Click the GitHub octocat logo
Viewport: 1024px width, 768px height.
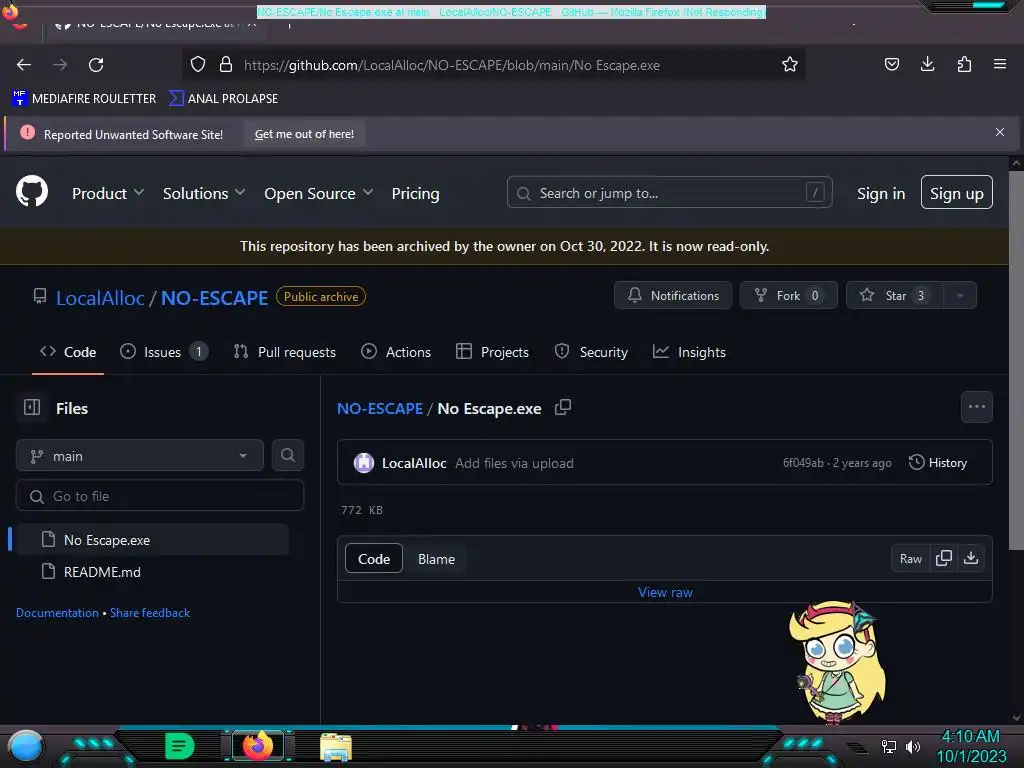(x=32, y=191)
